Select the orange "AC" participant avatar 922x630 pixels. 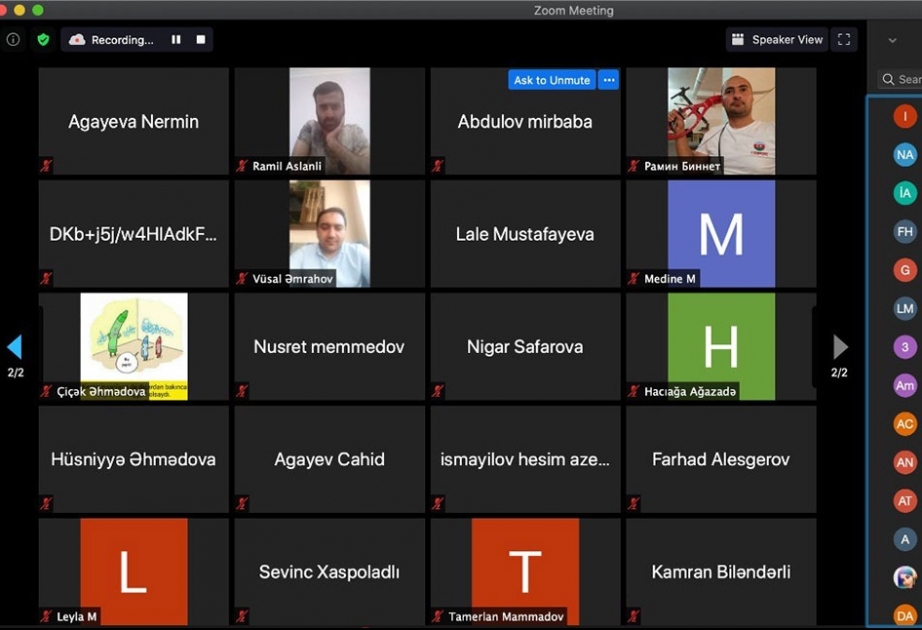pyautogui.click(x=905, y=424)
